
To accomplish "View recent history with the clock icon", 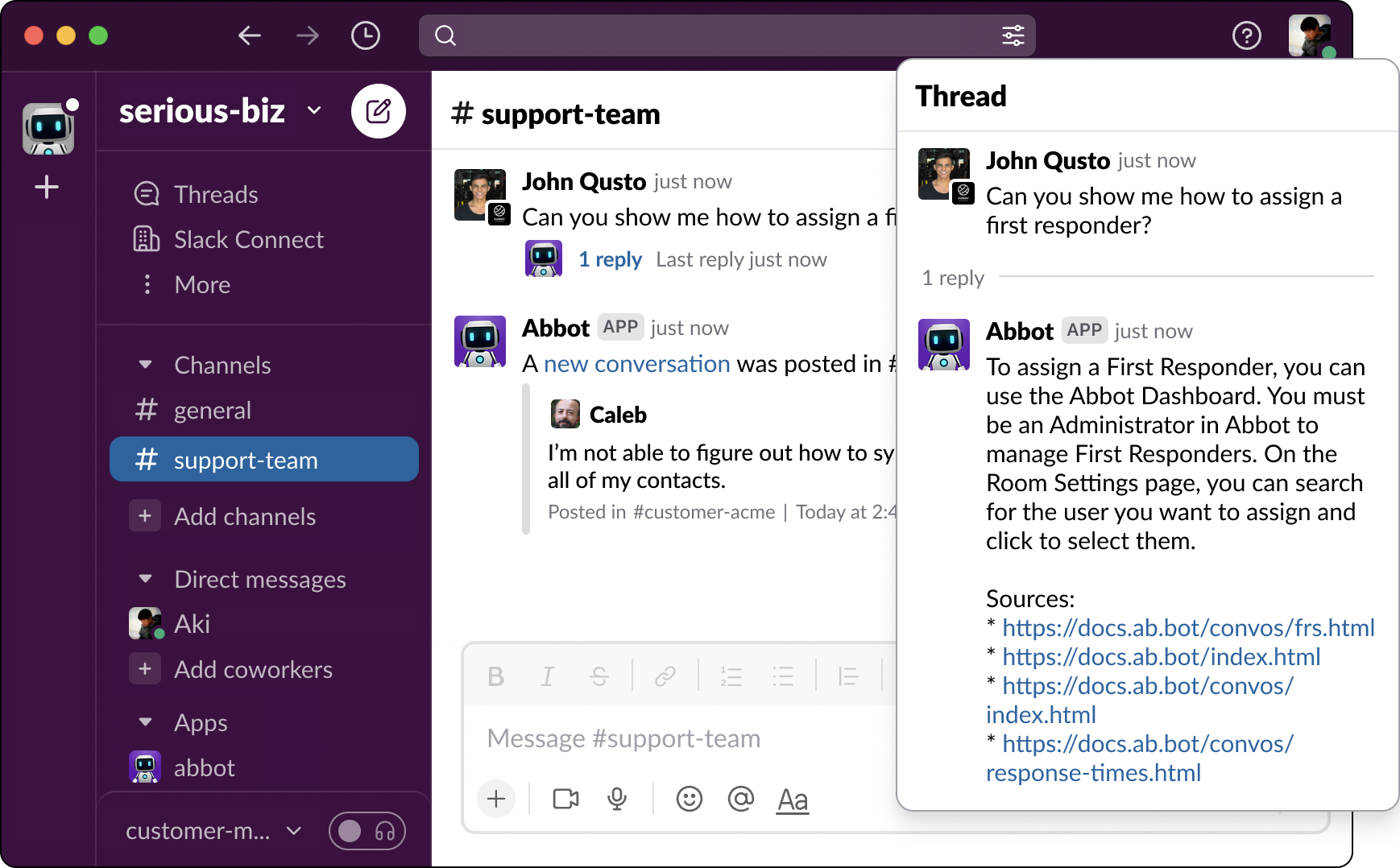I will (365, 35).
